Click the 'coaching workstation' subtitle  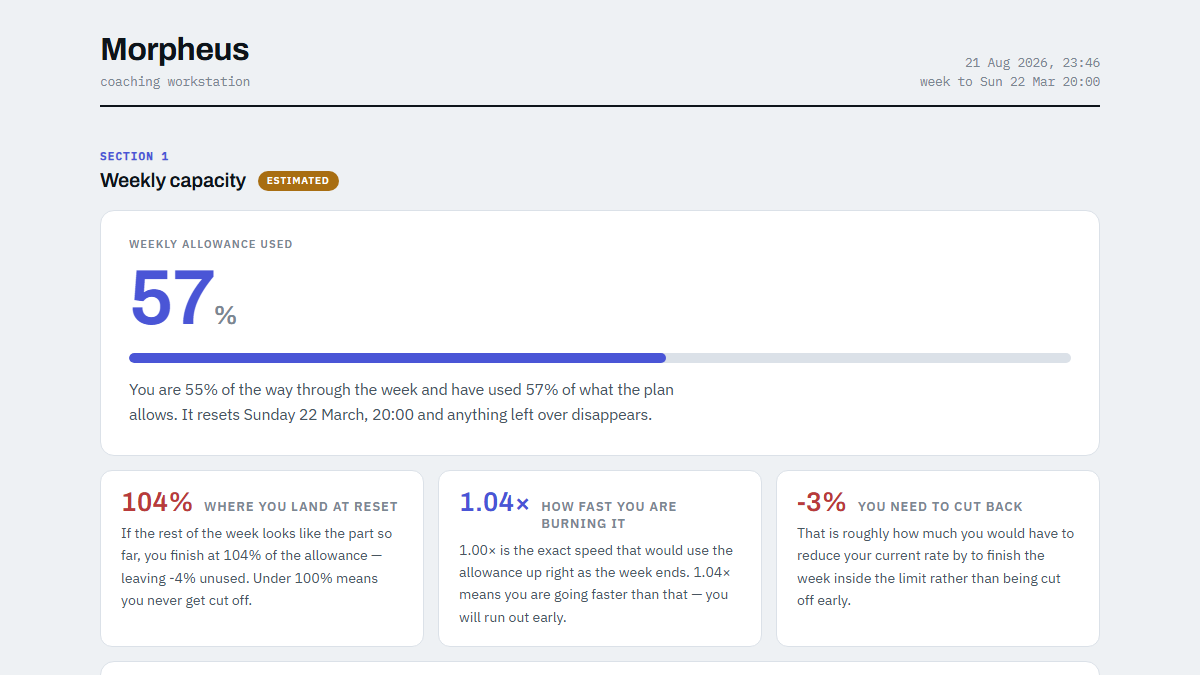pyautogui.click(x=175, y=82)
